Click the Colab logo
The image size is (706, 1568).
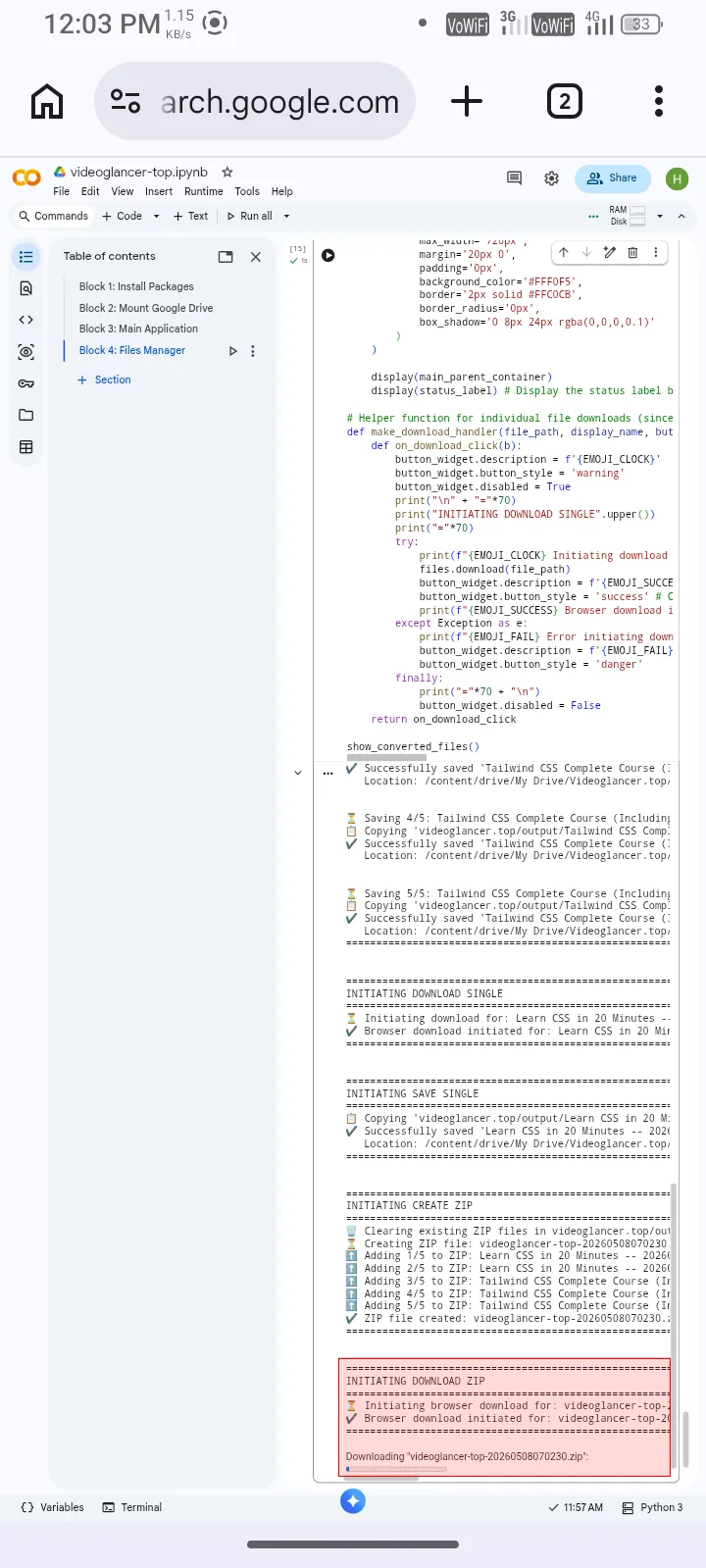[26, 177]
